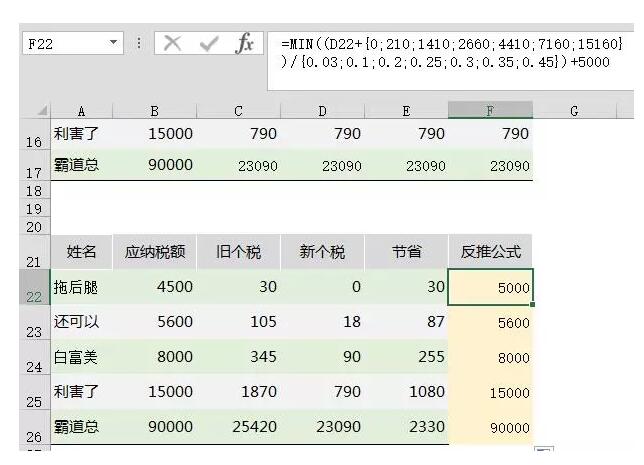
Task: Select column G header
Action: coord(574,111)
